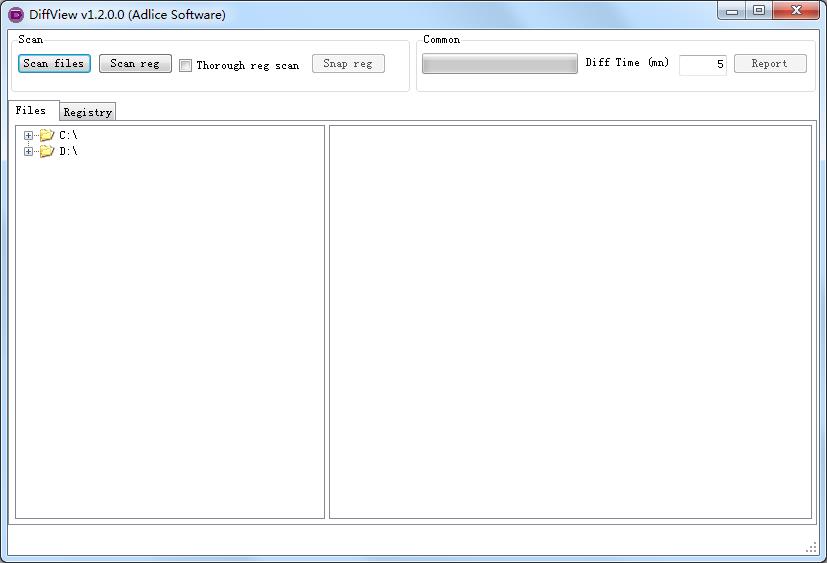Close the DiffView window
Image resolution: width=827 pixels, height=563 pixels.
click(796, 11)
